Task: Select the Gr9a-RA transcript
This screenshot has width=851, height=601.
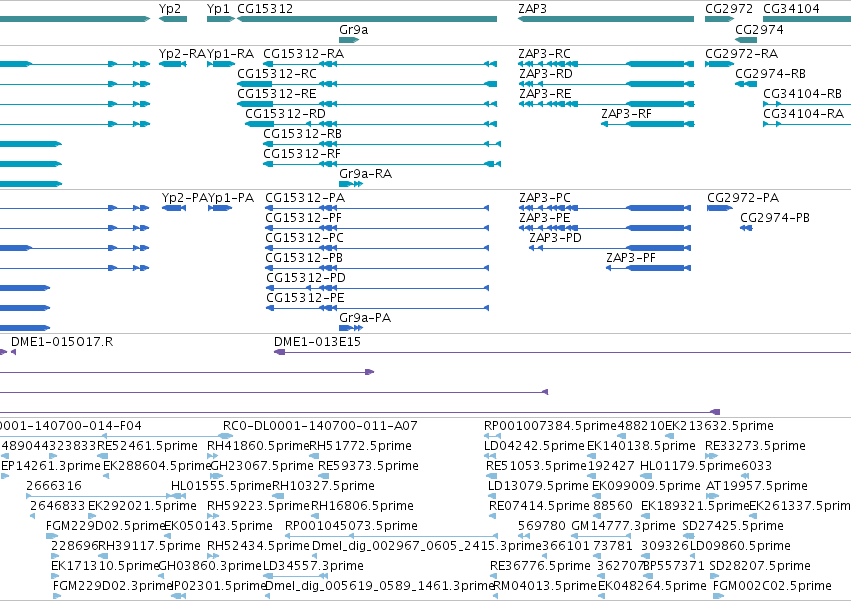Action: pos(351,184)
